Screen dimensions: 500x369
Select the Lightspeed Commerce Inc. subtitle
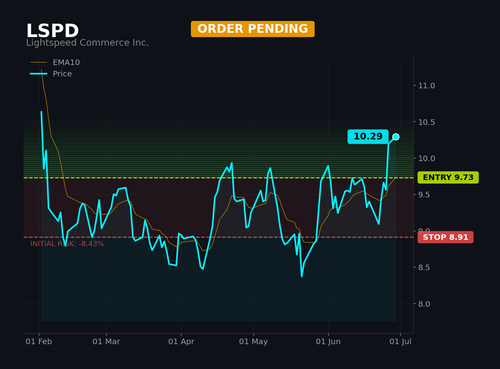(87, 43)
